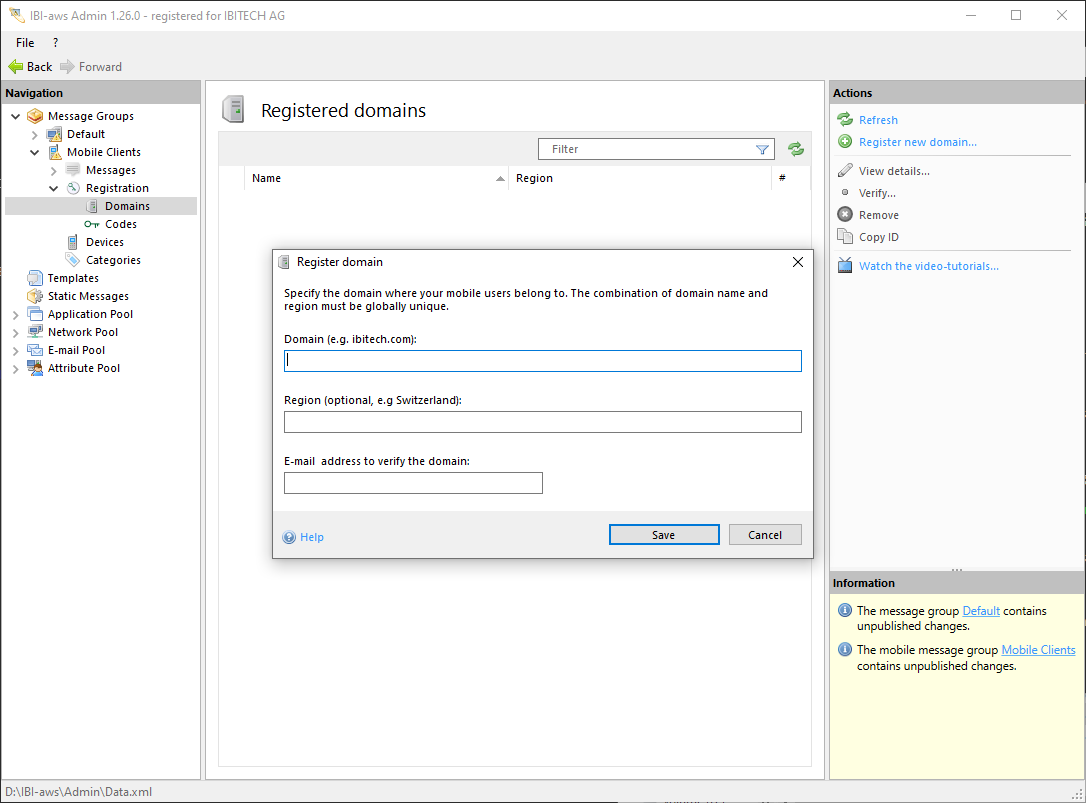Expand the Messages tree node
The width and height of the screenshot is (1086, 803).
point(54,171)
